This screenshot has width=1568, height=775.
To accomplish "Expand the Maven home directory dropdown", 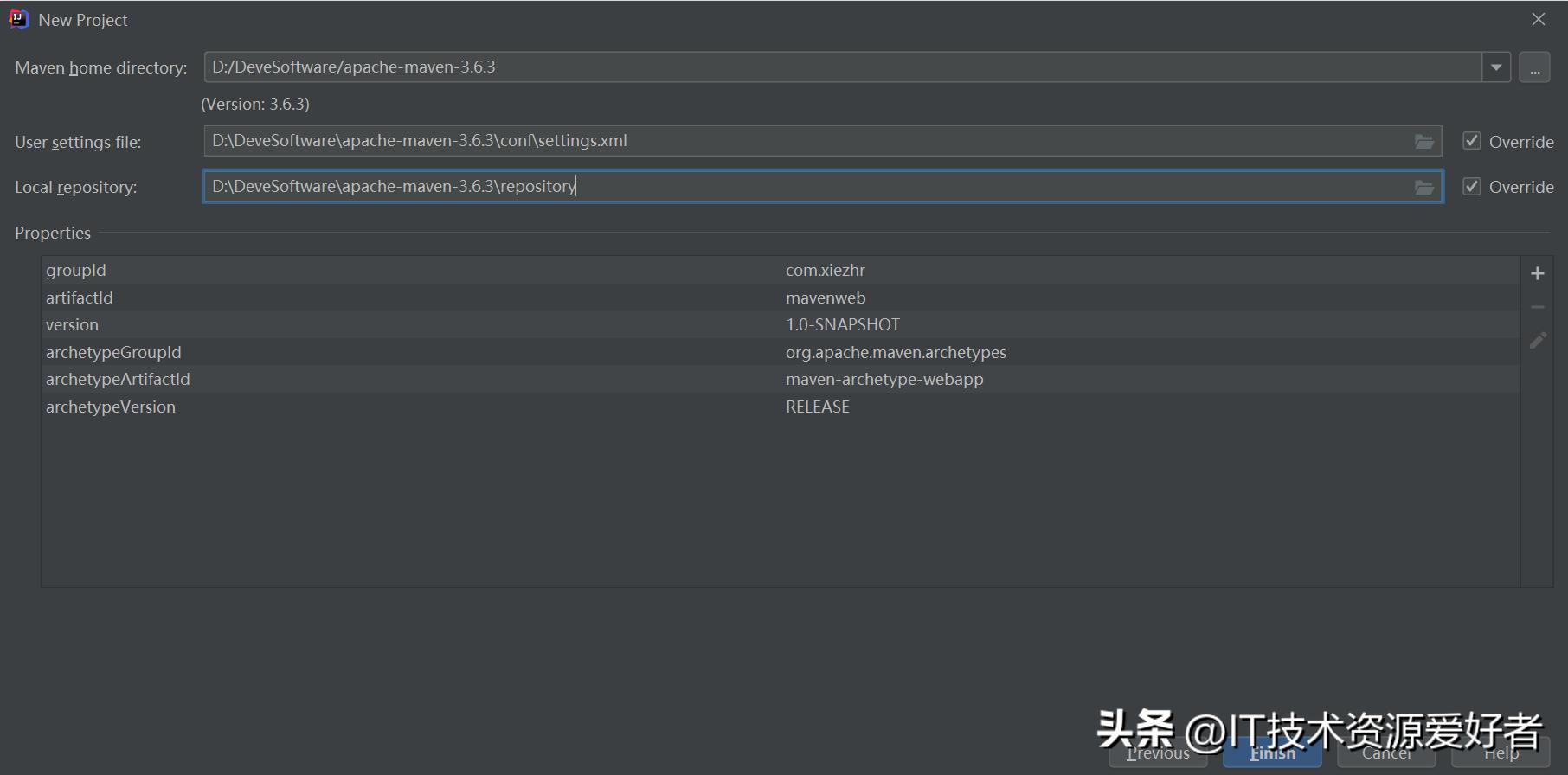I will 1496,67.
